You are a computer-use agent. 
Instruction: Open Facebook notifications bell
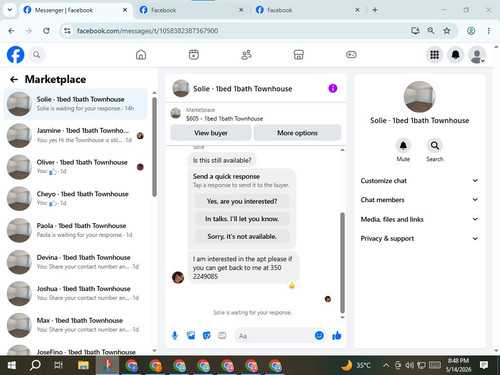coord(456,55)
